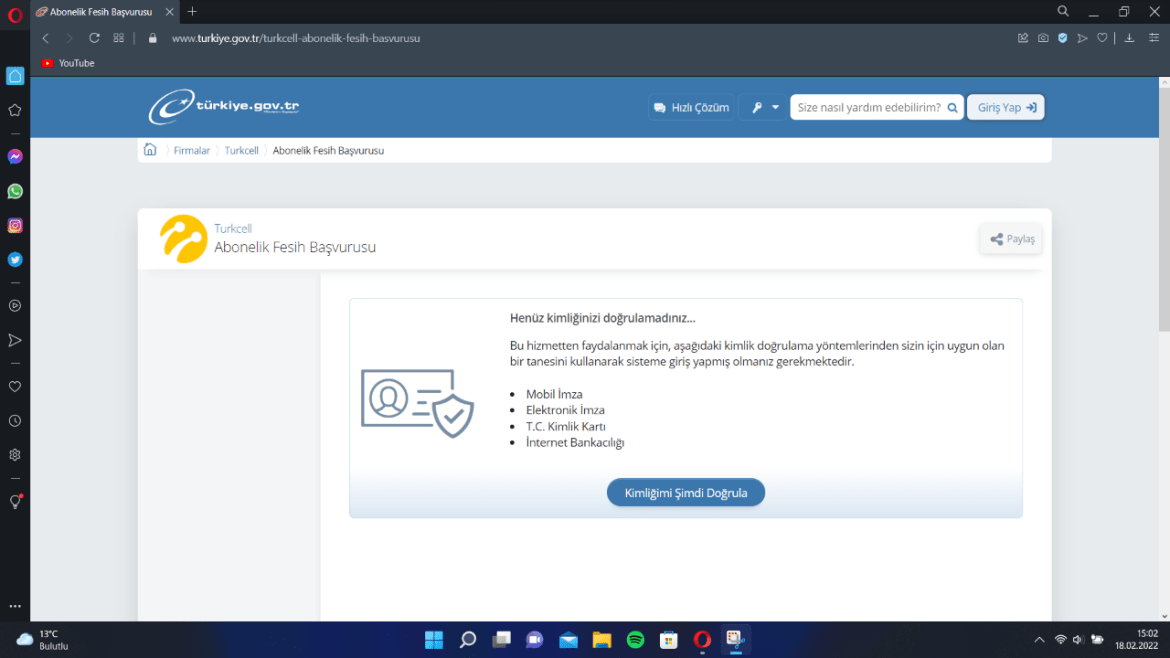Click the Kimliğimi Şimdi Doğrula button

click(x=685, y=493)
